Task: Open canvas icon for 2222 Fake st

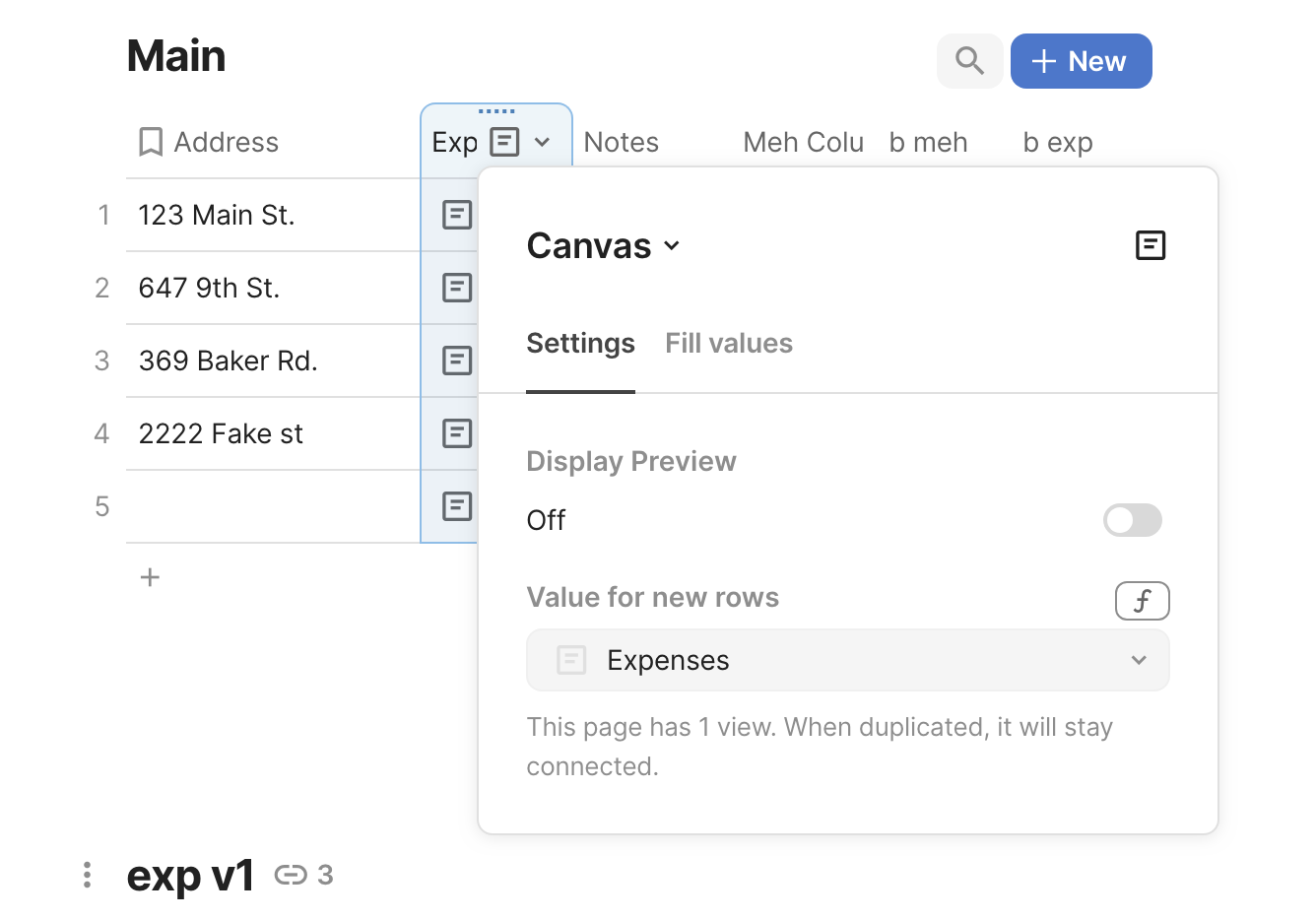Action: [x=457, y=433]
